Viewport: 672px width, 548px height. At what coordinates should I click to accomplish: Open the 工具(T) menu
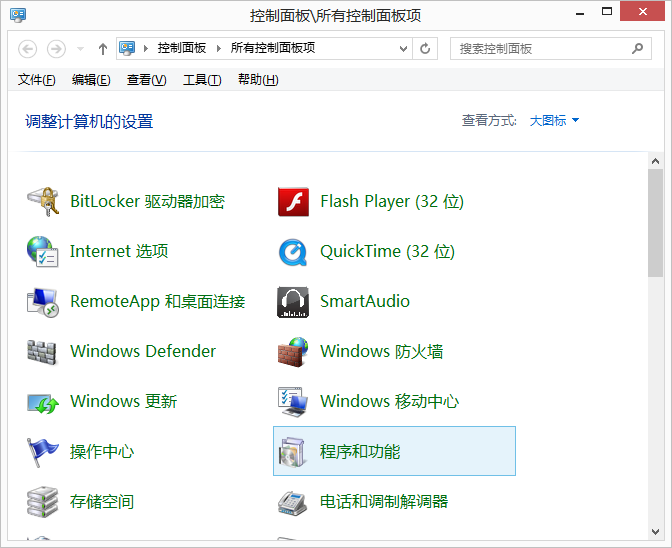pos(202,80)
